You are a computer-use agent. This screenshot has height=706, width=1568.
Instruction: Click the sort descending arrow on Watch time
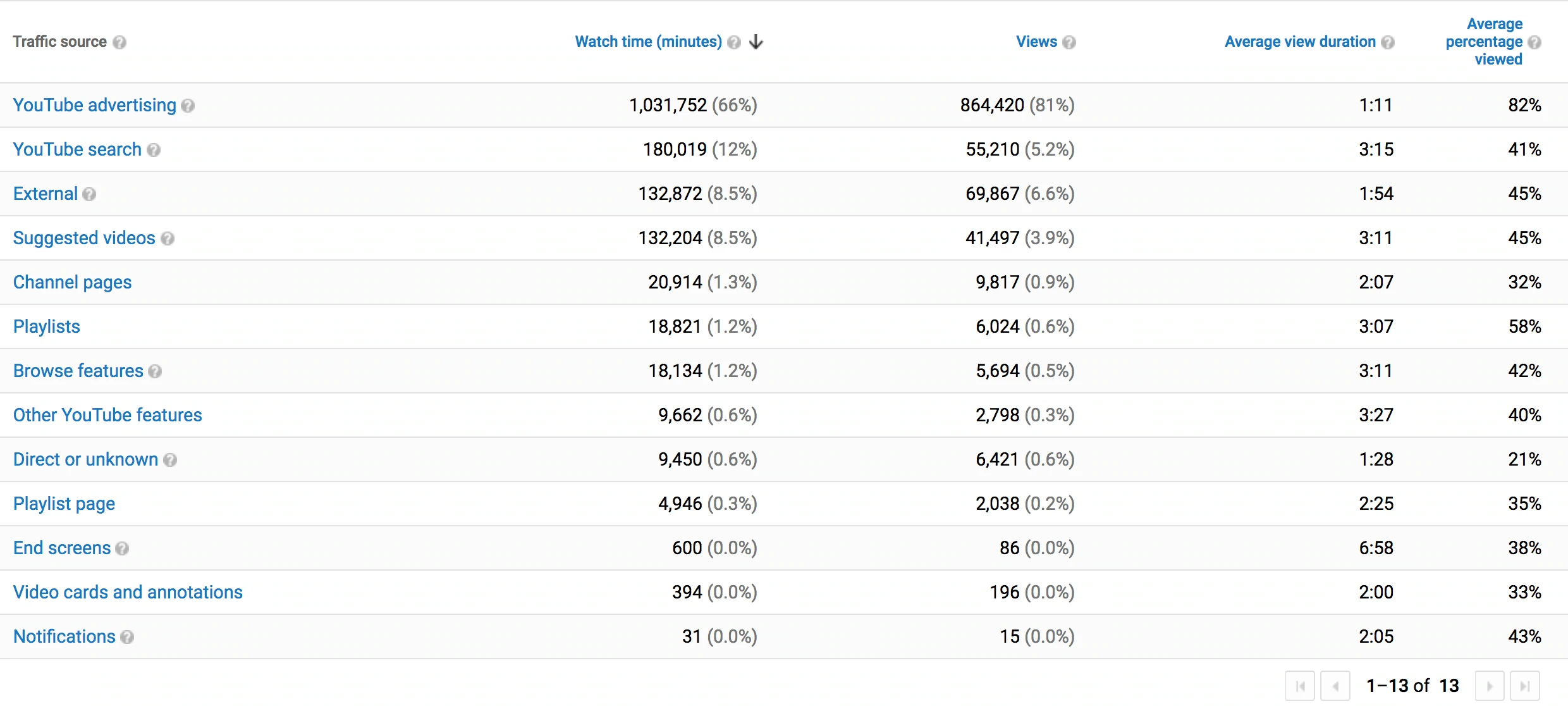[756, 42]
